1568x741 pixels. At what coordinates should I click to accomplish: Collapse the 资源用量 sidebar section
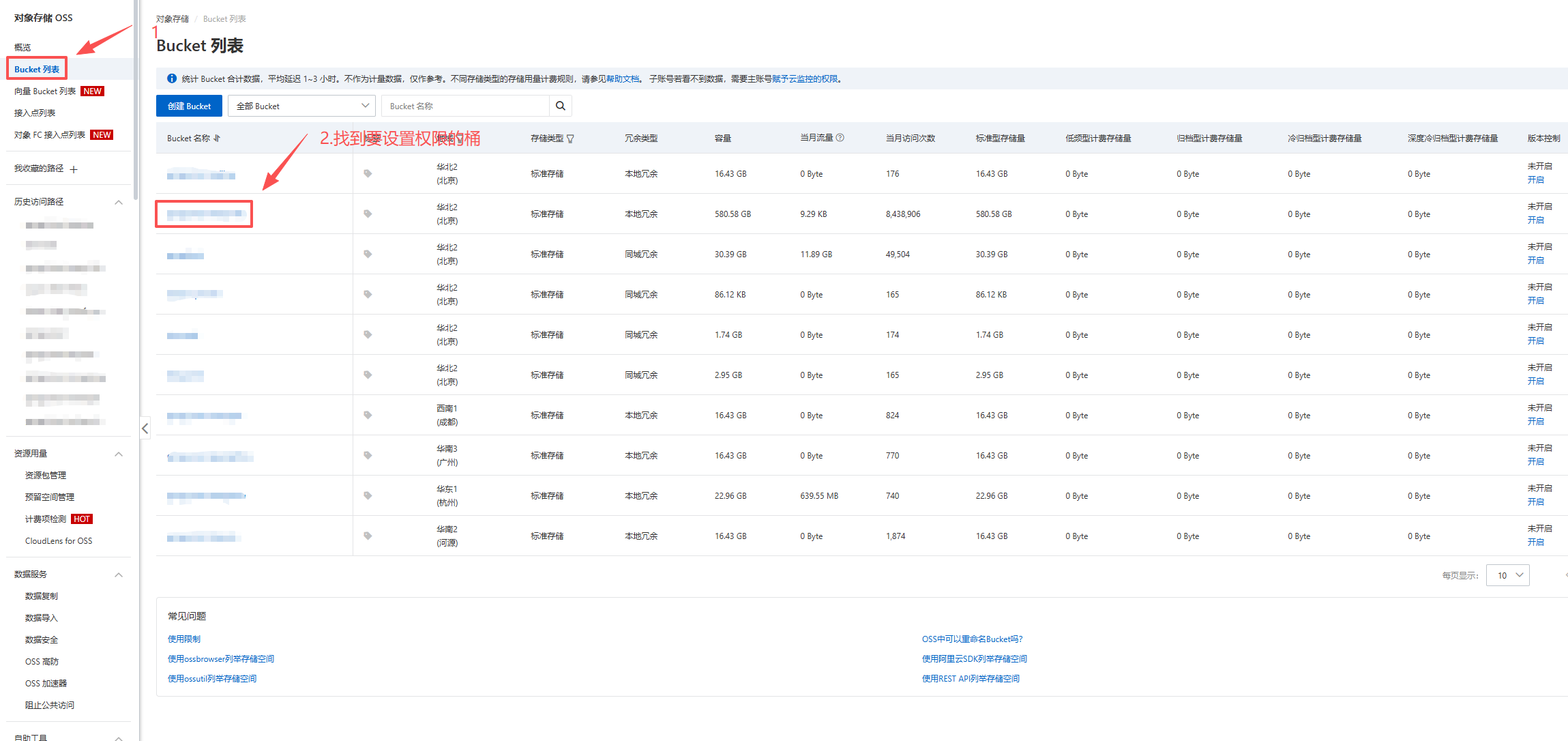(x=119, y=454)
